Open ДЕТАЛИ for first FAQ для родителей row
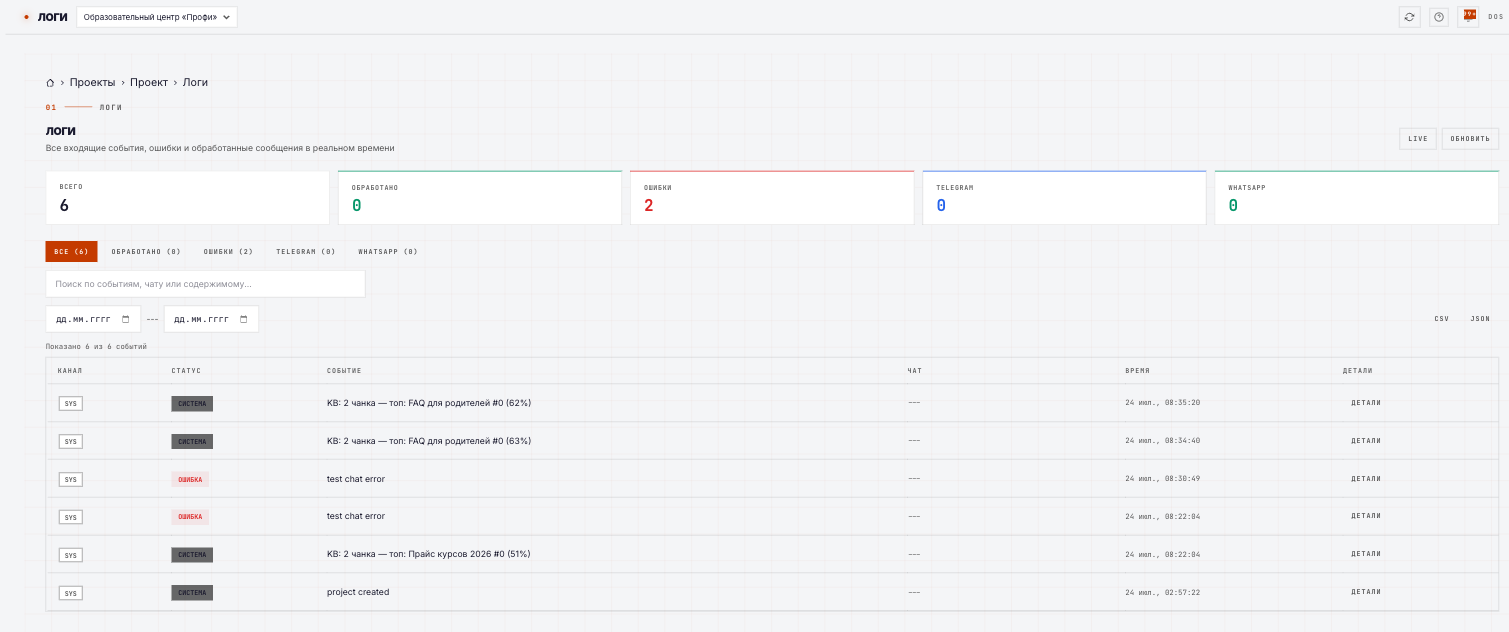Viewport: 1509px width, 632px height. 1365,403
